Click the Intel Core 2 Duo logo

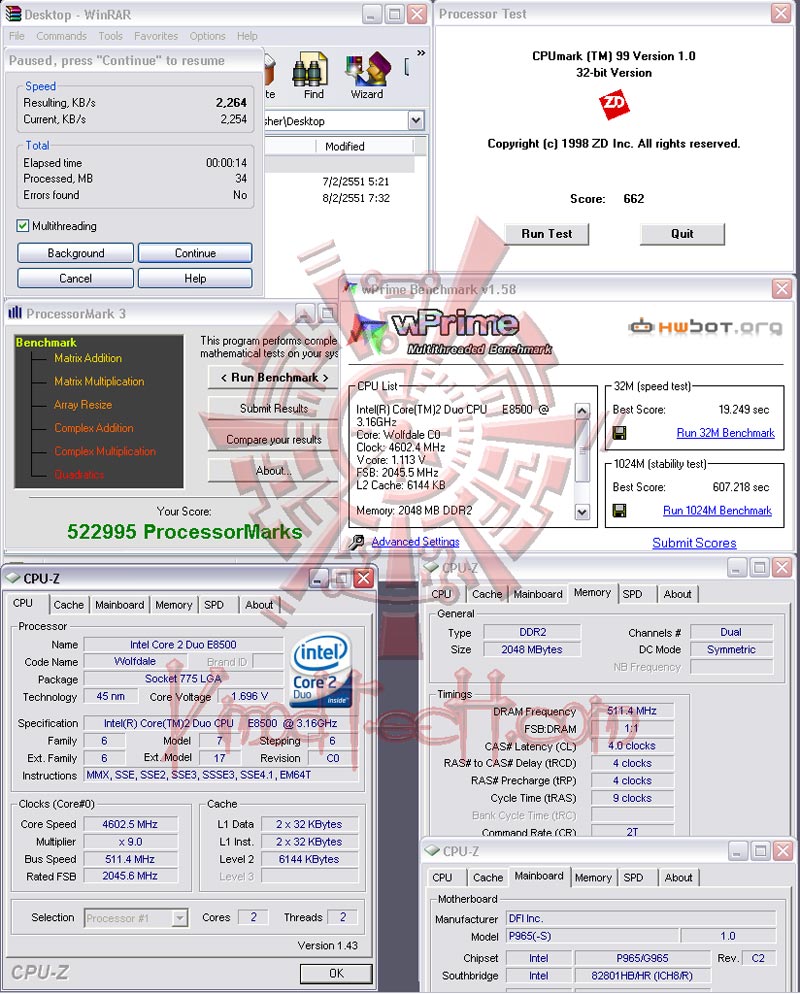(321, 671)
